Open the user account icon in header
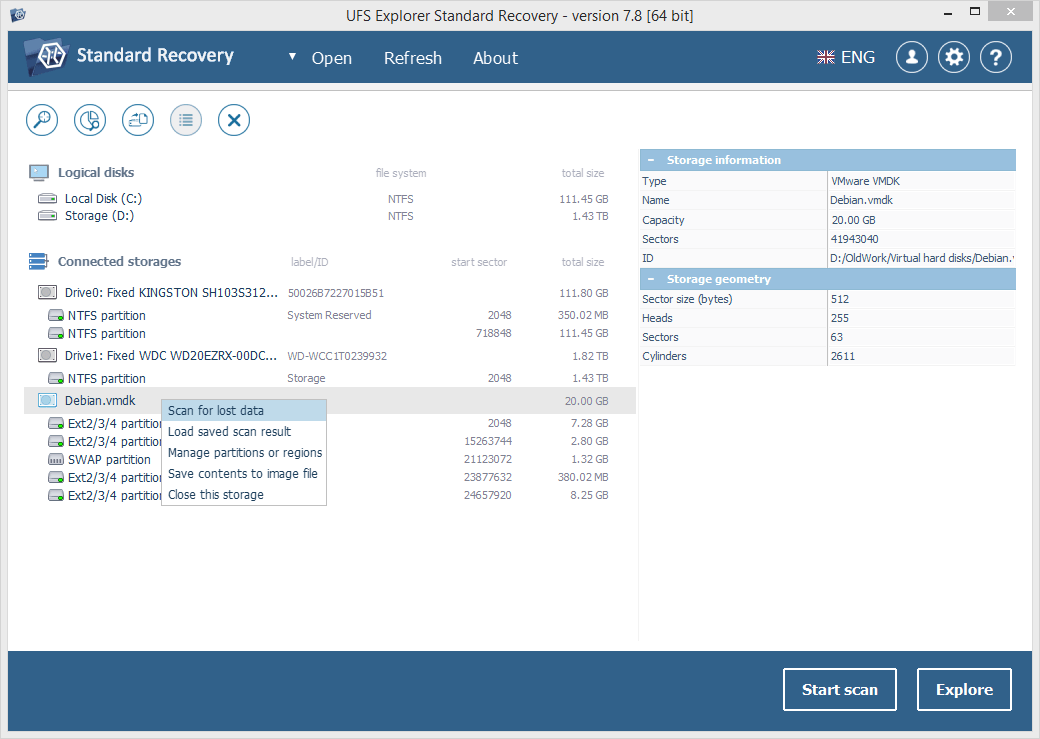The width and height of the screenshot is (1040, 739). pos(911,58)
